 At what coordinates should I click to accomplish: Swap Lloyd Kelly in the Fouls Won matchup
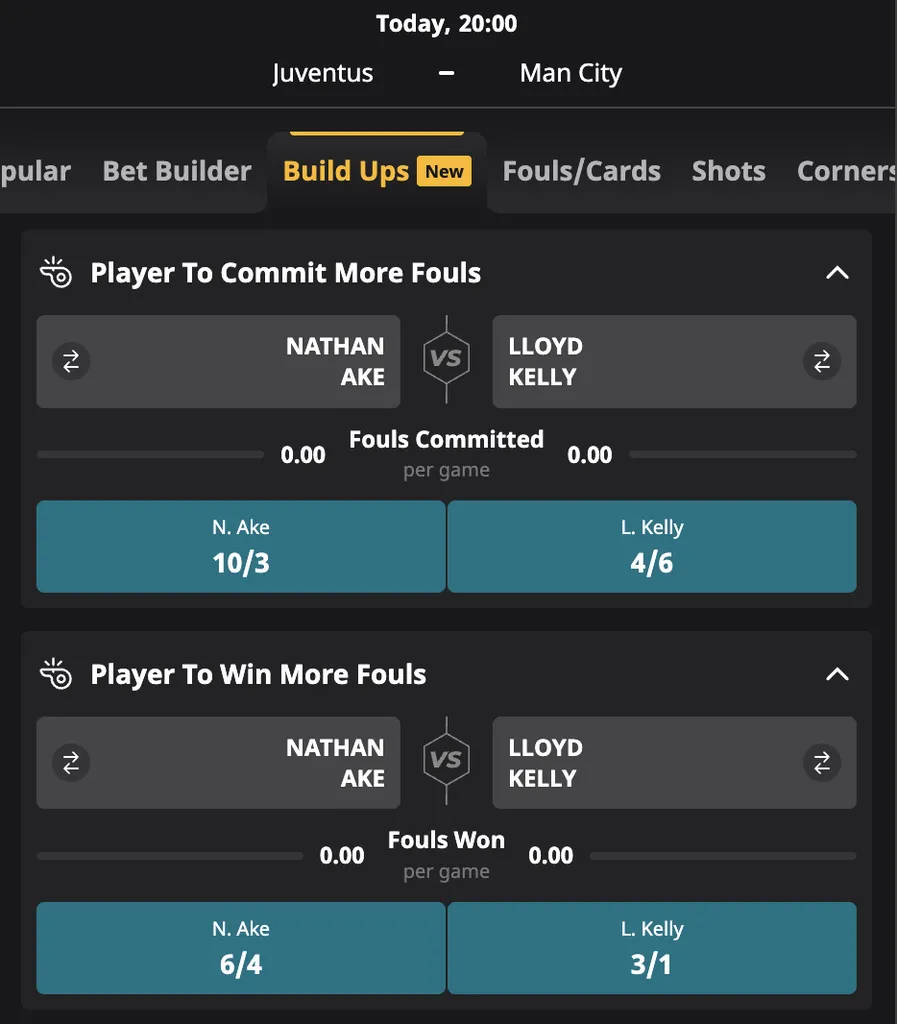point(822,762)
